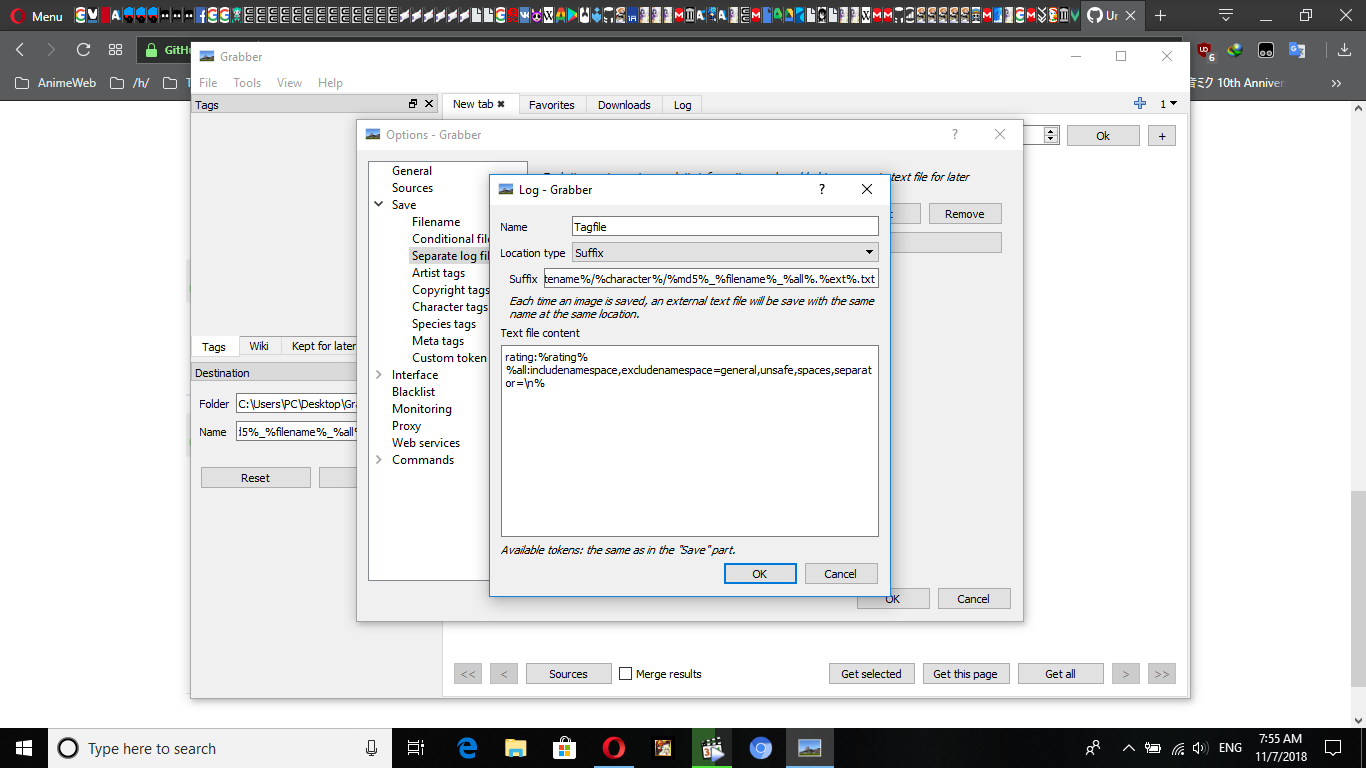Open the Windows notification center
Image resolution: width=1366 pixels, height=768 pixels.
[x=1333, y=748]
